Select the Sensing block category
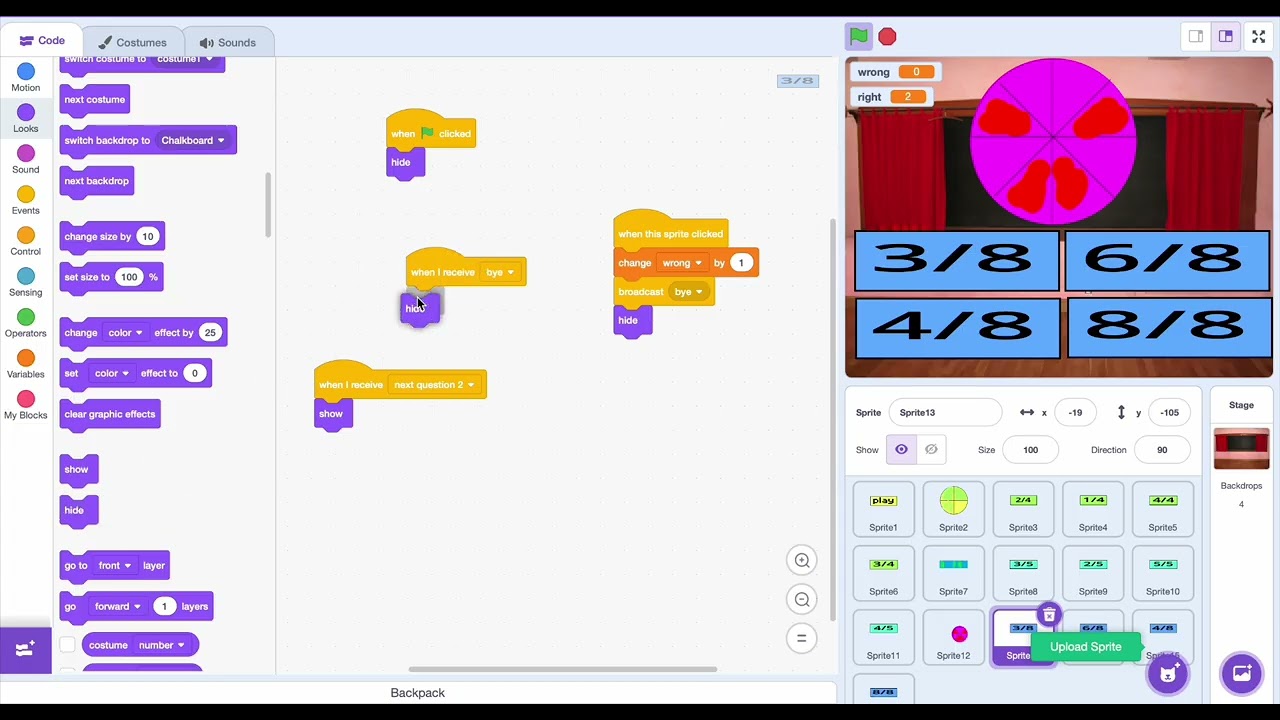 click(x=26, y=282)
